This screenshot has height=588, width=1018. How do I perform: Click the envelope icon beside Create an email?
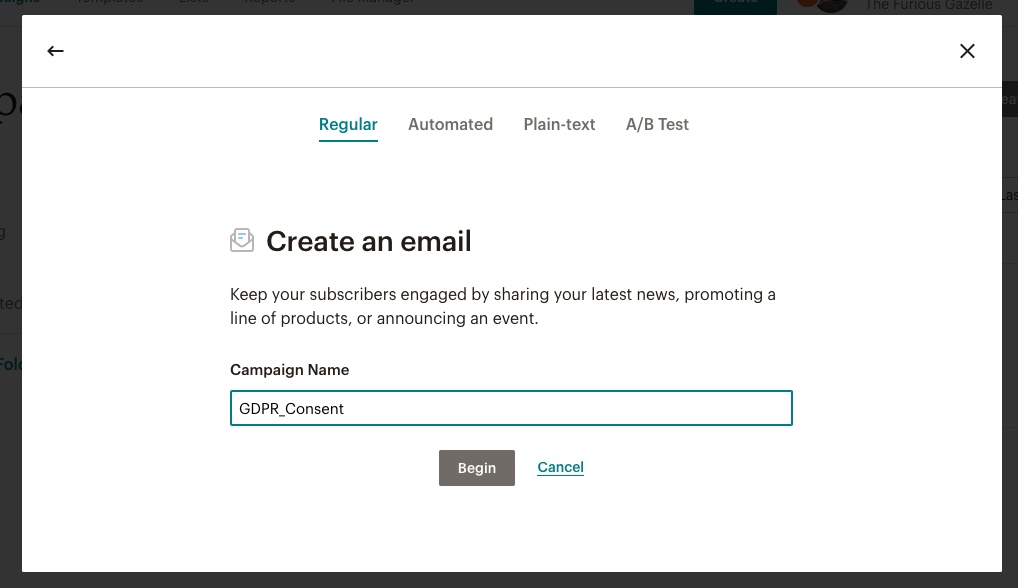click(x=242, y=241)
